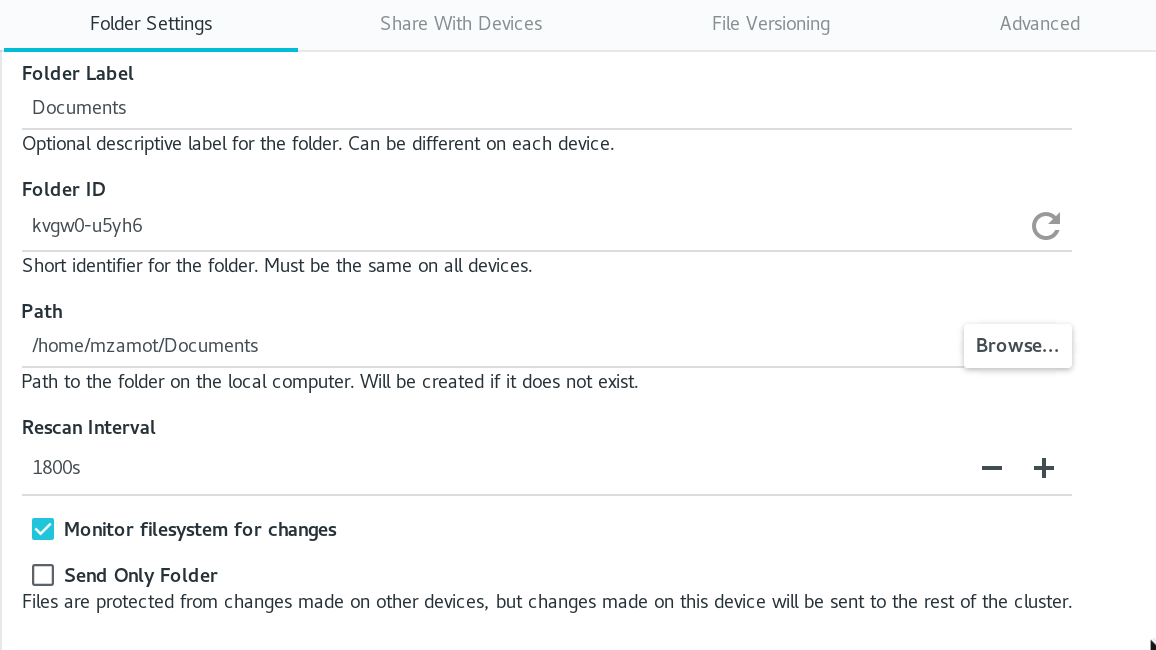1156x650 pixels.
Task: Click into the Folder ID field kvgw0-u5yh6
Action: 500,226
